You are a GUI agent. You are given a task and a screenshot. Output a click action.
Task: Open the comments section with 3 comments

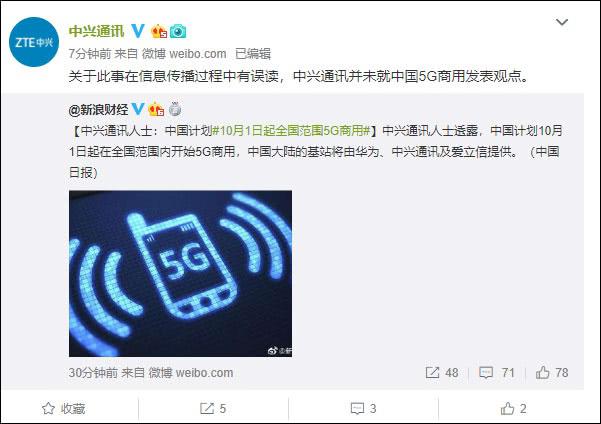(x=363, y=409)
